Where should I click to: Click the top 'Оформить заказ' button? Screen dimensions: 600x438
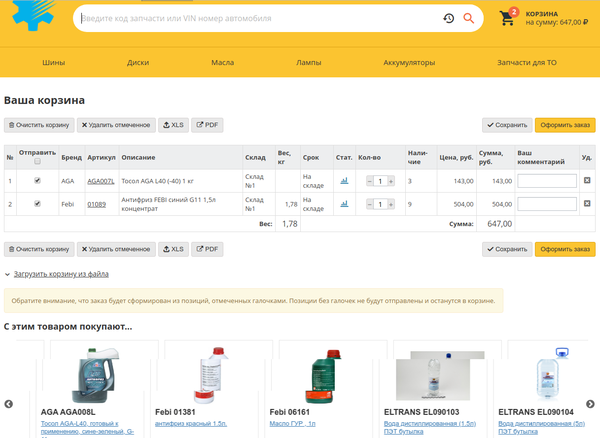pyautogui.click(x=565, y=125)
